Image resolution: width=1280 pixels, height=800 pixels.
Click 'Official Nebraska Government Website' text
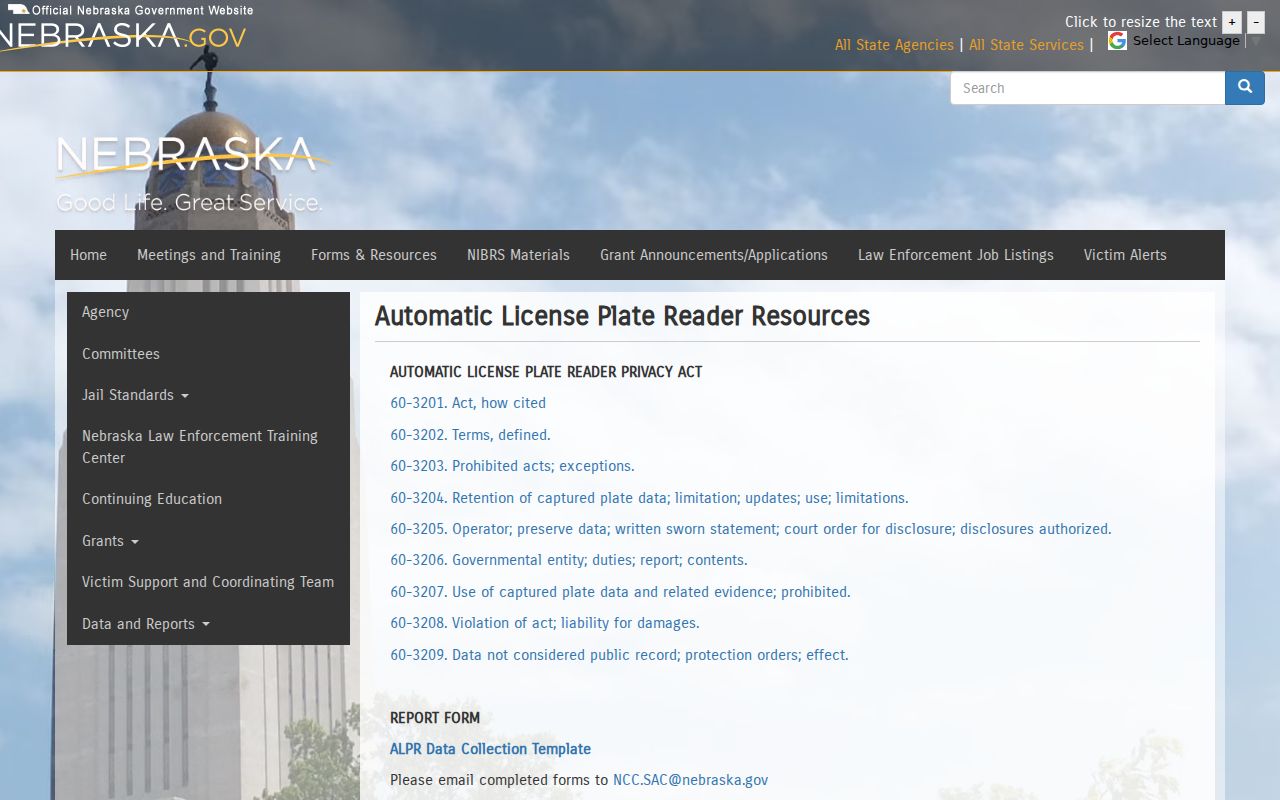pos(142,10)
